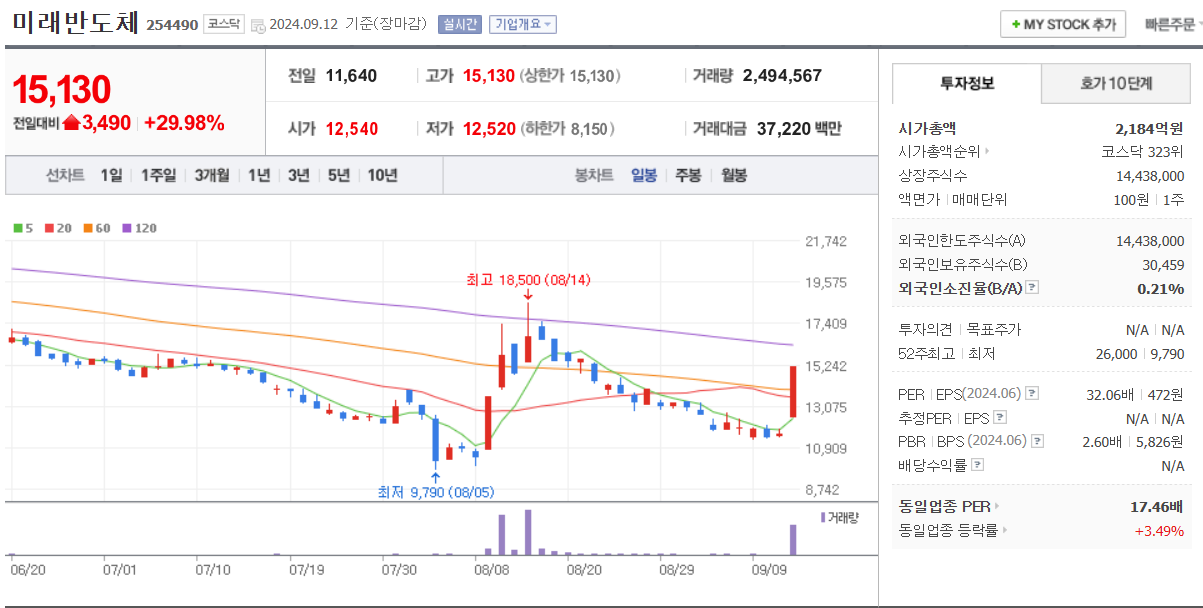This screenshot has height=608, width=1203.
Task: Click the 거래대금 value 37,220 백만
Action: coord(798,128)
